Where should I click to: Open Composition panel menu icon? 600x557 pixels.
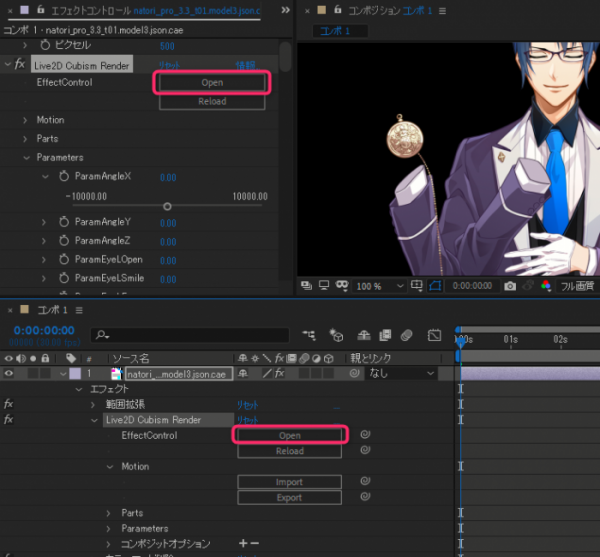(442, 11)
